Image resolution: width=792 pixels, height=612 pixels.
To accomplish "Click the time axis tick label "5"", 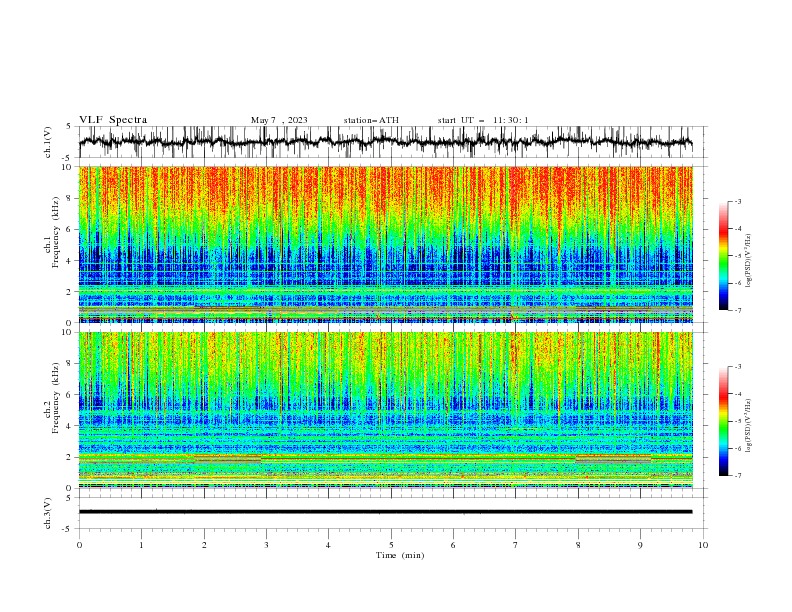I will tap(391, 545).
